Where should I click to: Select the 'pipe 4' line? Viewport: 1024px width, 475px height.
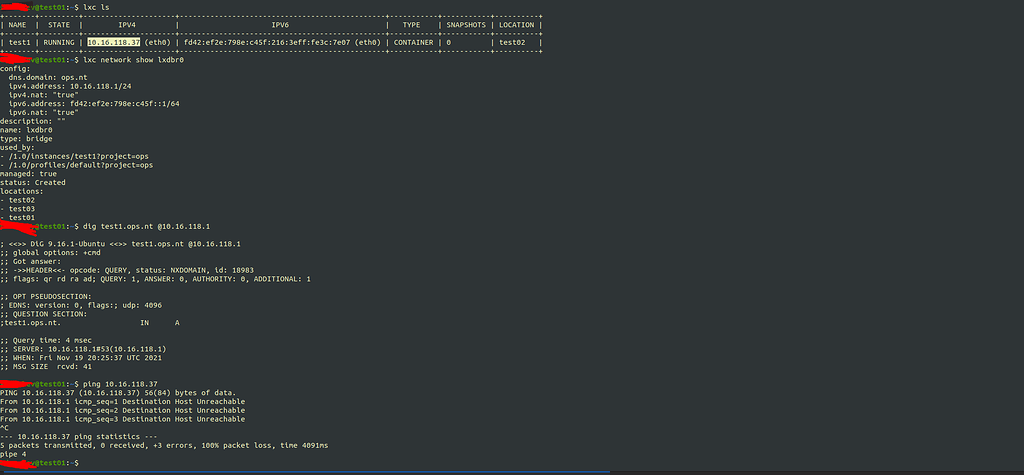click(13, 454)
